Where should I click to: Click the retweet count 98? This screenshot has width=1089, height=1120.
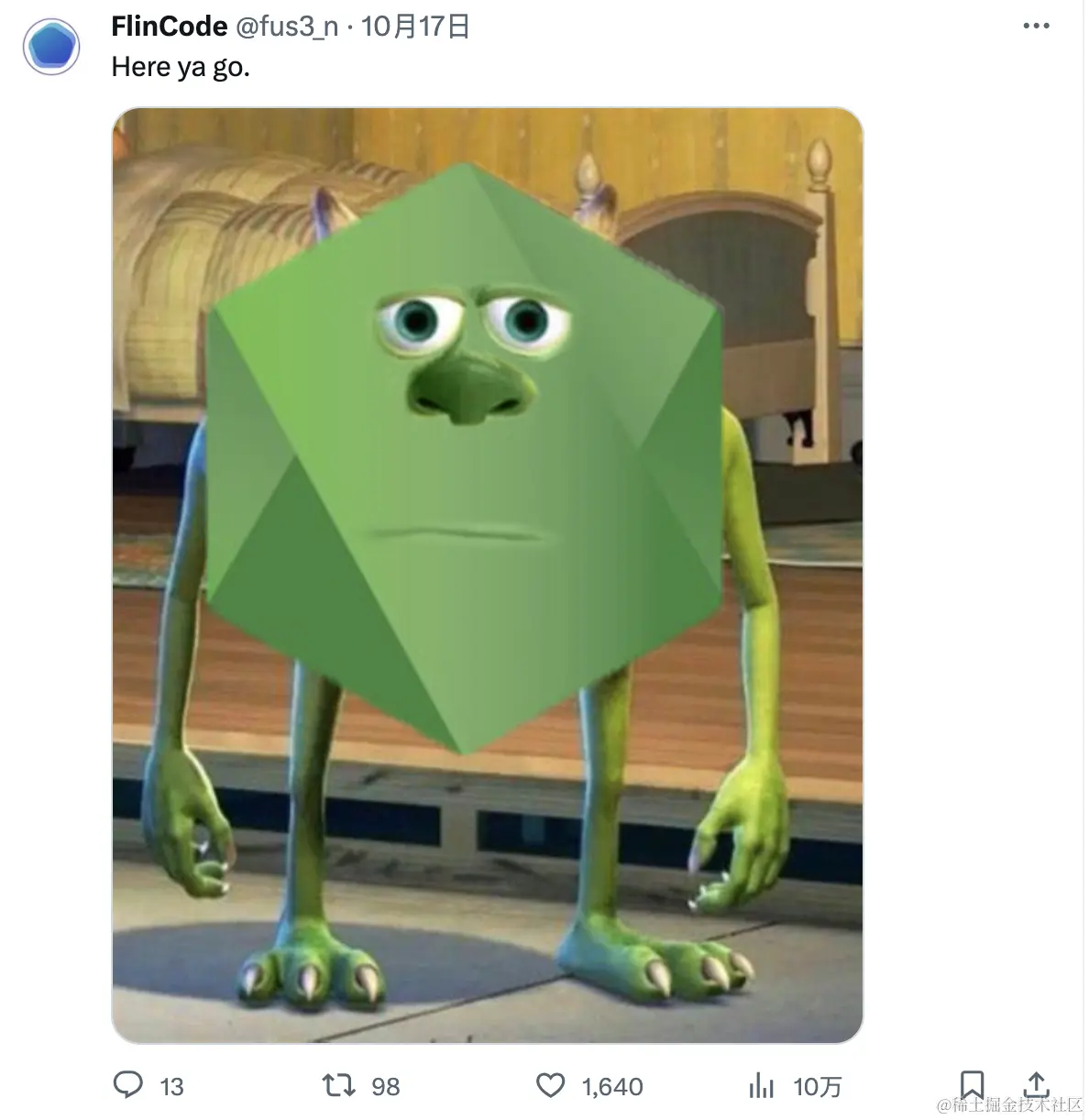386,1087
